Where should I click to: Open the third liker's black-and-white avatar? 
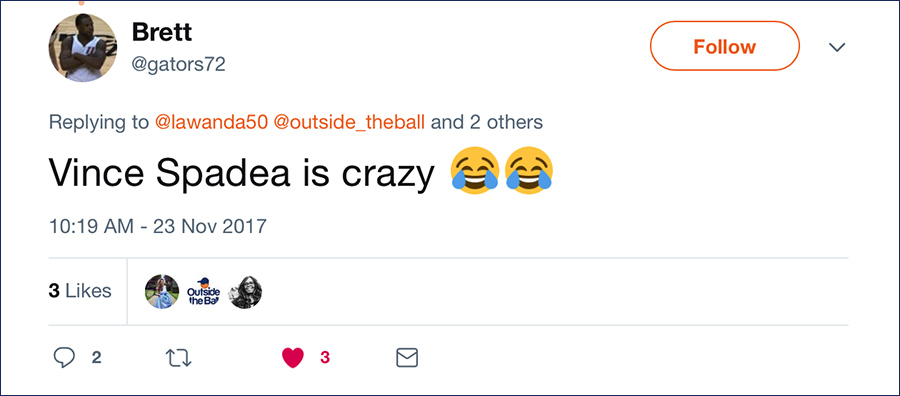[x=246, y=292]
